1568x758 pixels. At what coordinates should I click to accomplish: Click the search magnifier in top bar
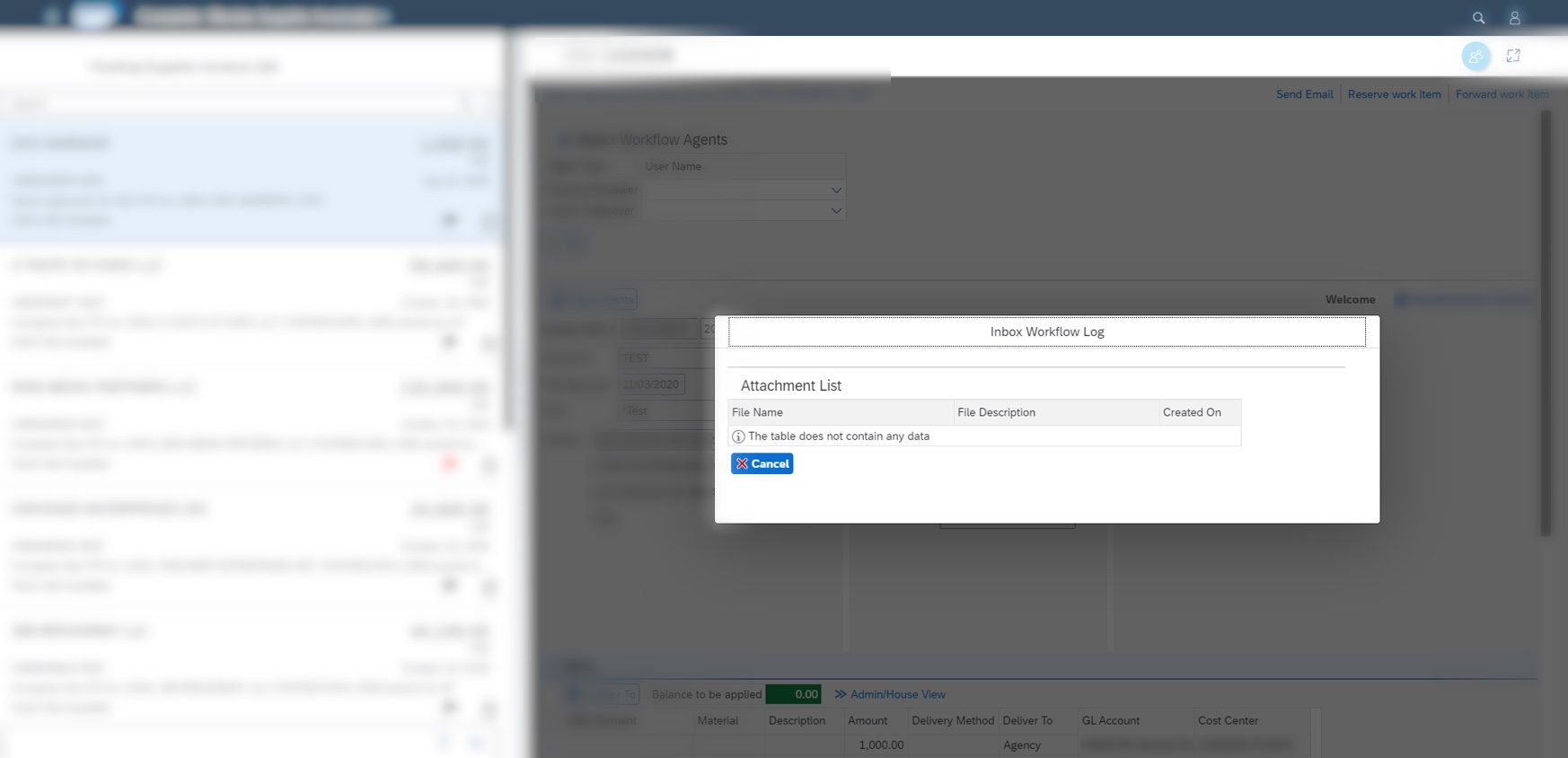coord(1478,18)
